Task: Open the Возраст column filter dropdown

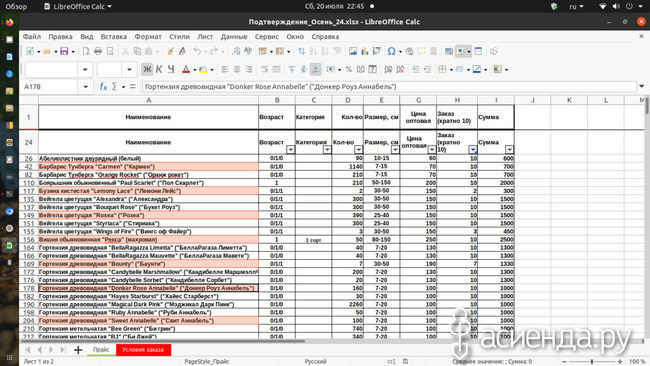Action: coord(290,150)
